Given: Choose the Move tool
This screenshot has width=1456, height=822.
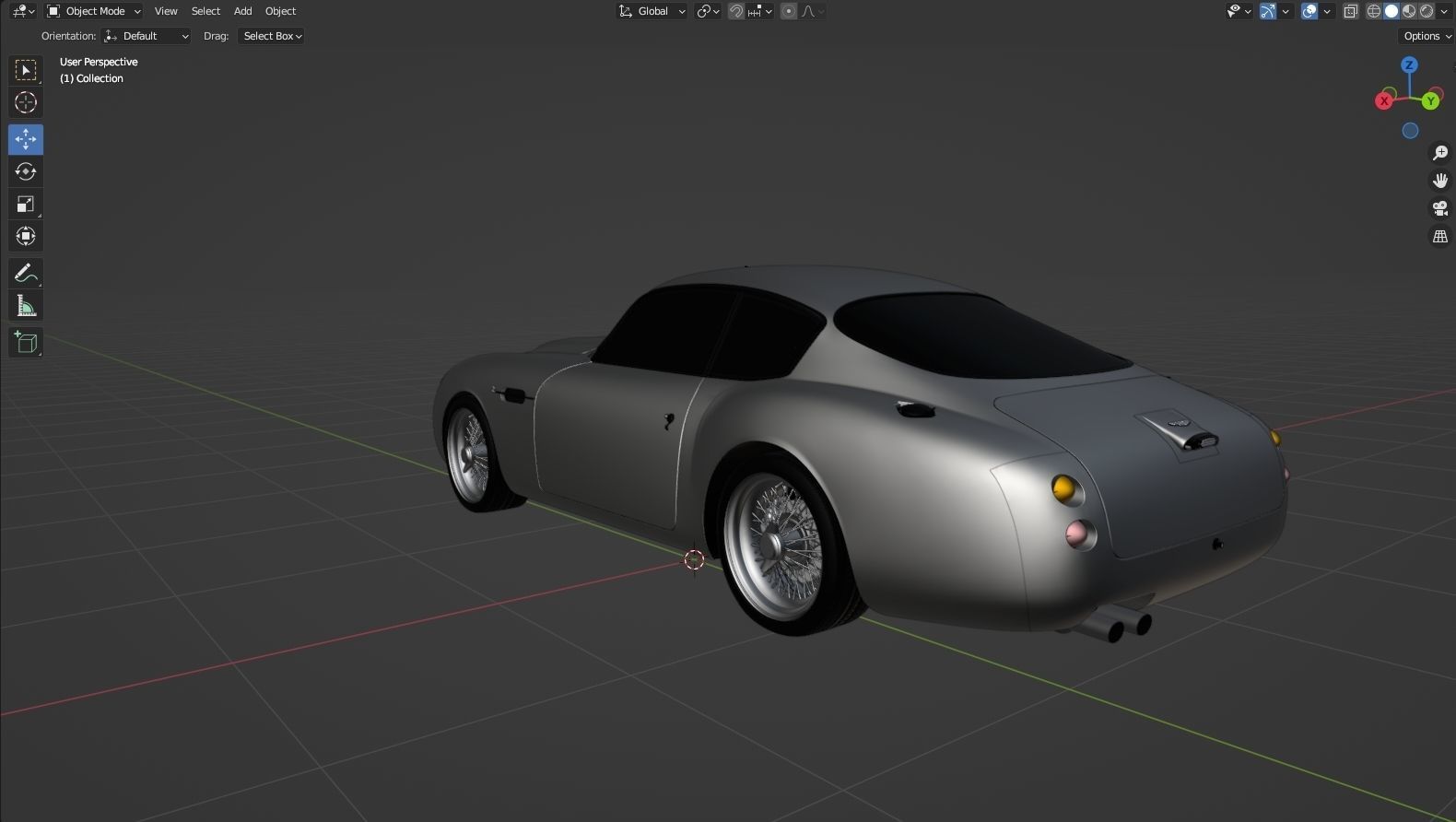Looking at the screenshot, I should pos(26,139).
